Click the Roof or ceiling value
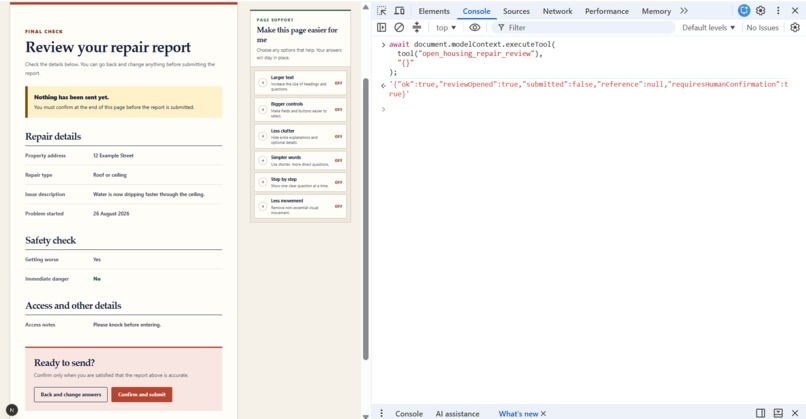 point(109,175)
